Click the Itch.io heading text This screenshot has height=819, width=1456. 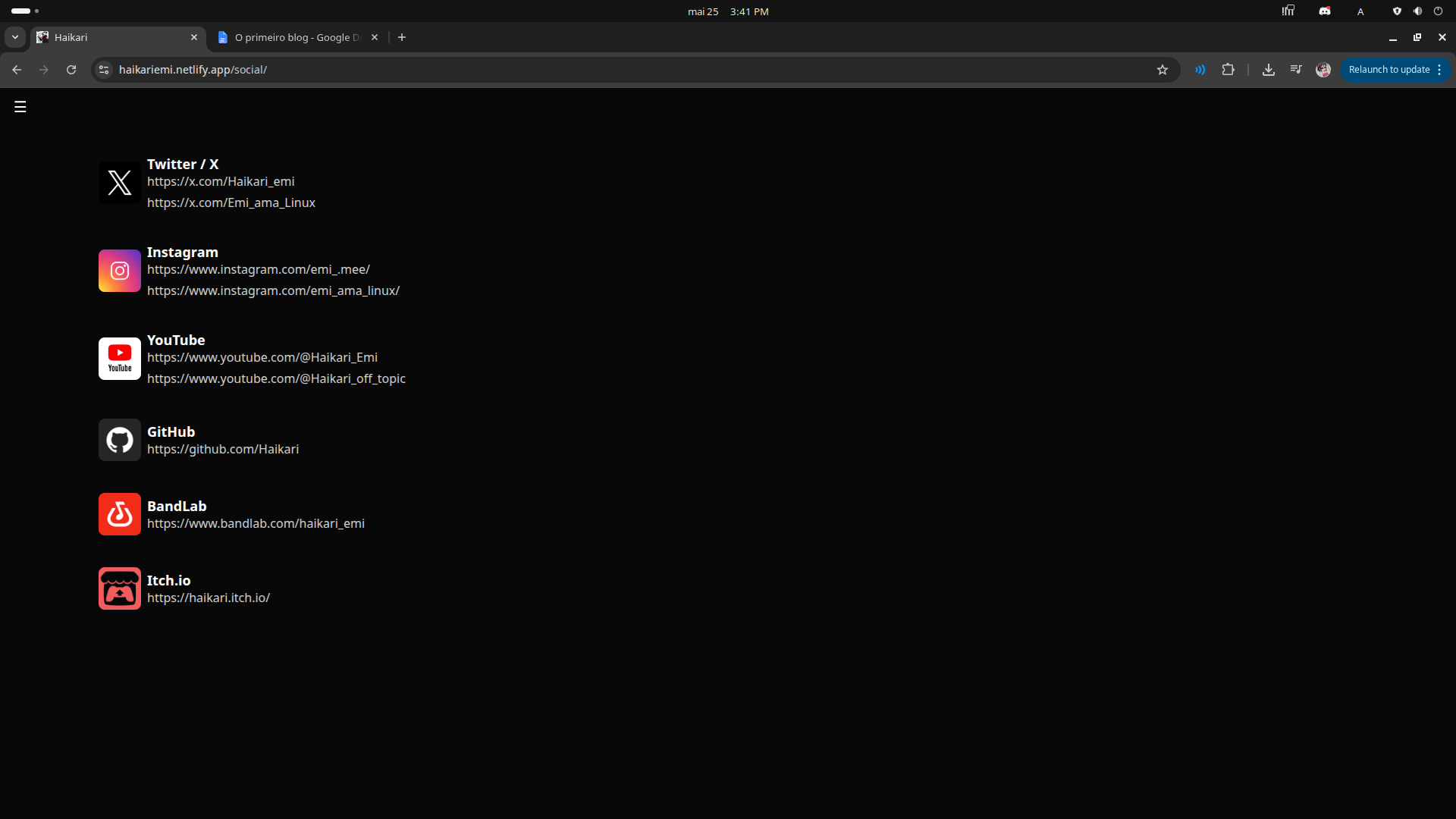169,581
